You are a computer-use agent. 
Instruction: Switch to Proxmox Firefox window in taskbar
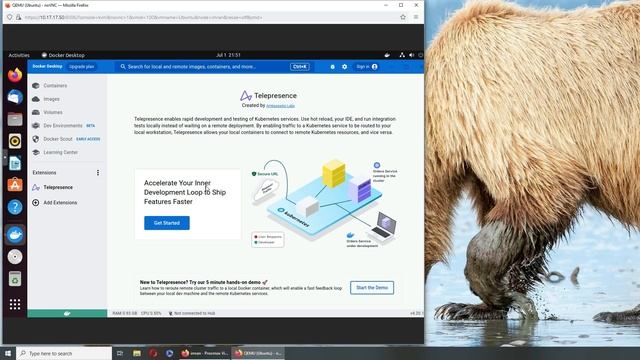[x=205, y=353]
